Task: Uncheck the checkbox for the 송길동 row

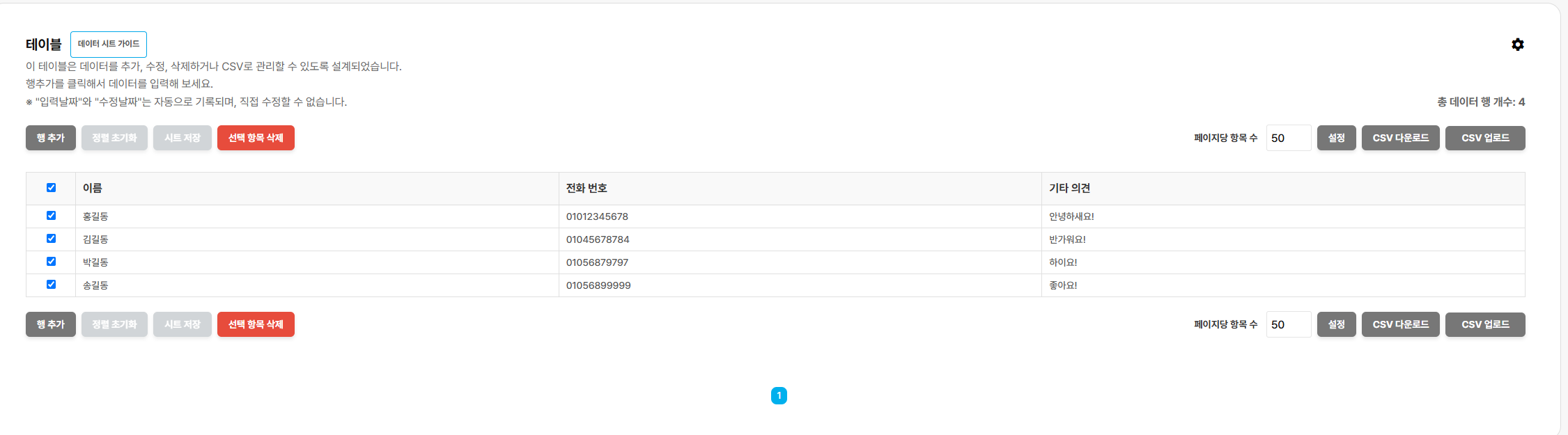Action: point(51,285)
